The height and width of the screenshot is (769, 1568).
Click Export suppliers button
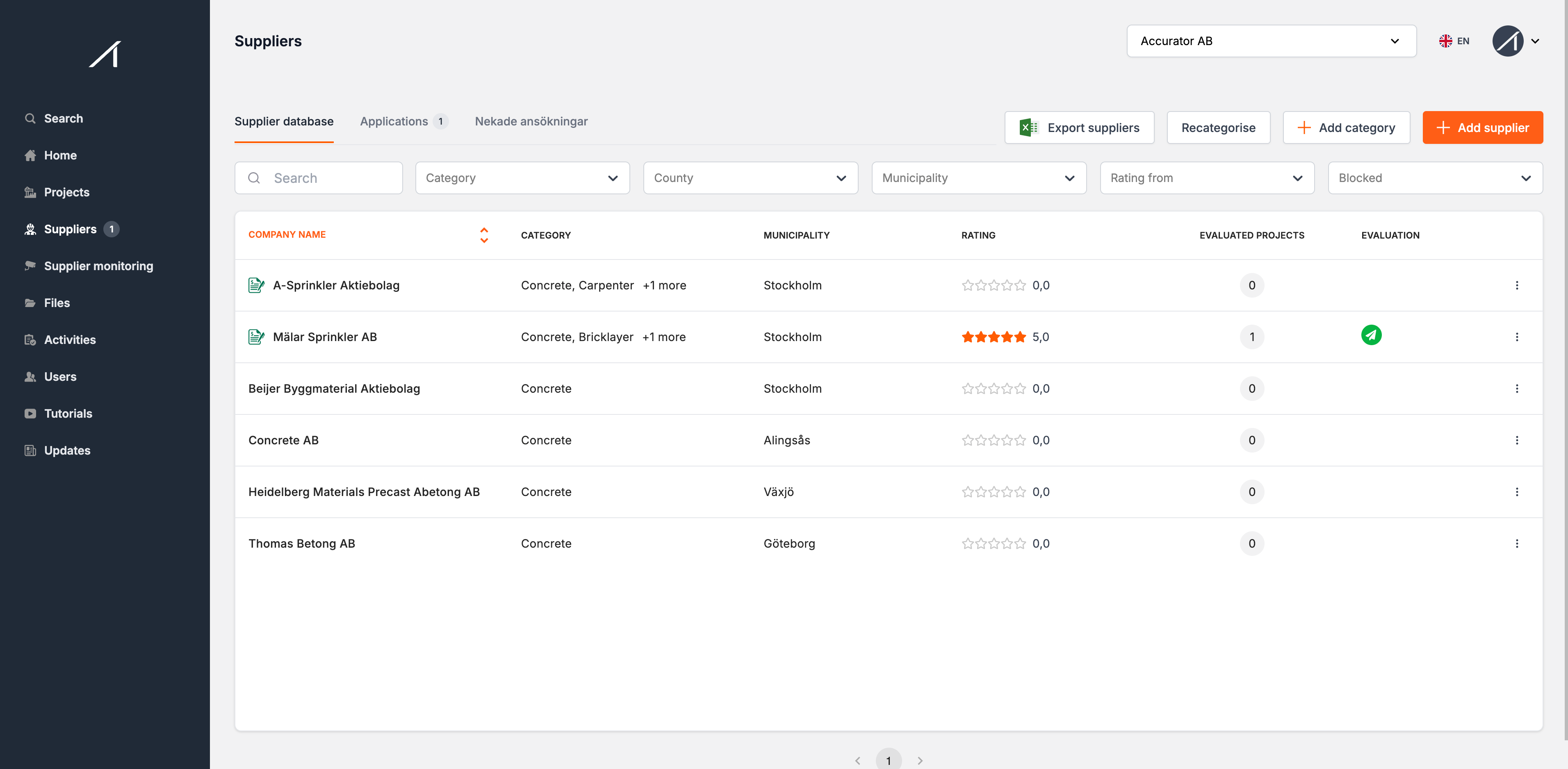click(1079, 128)
